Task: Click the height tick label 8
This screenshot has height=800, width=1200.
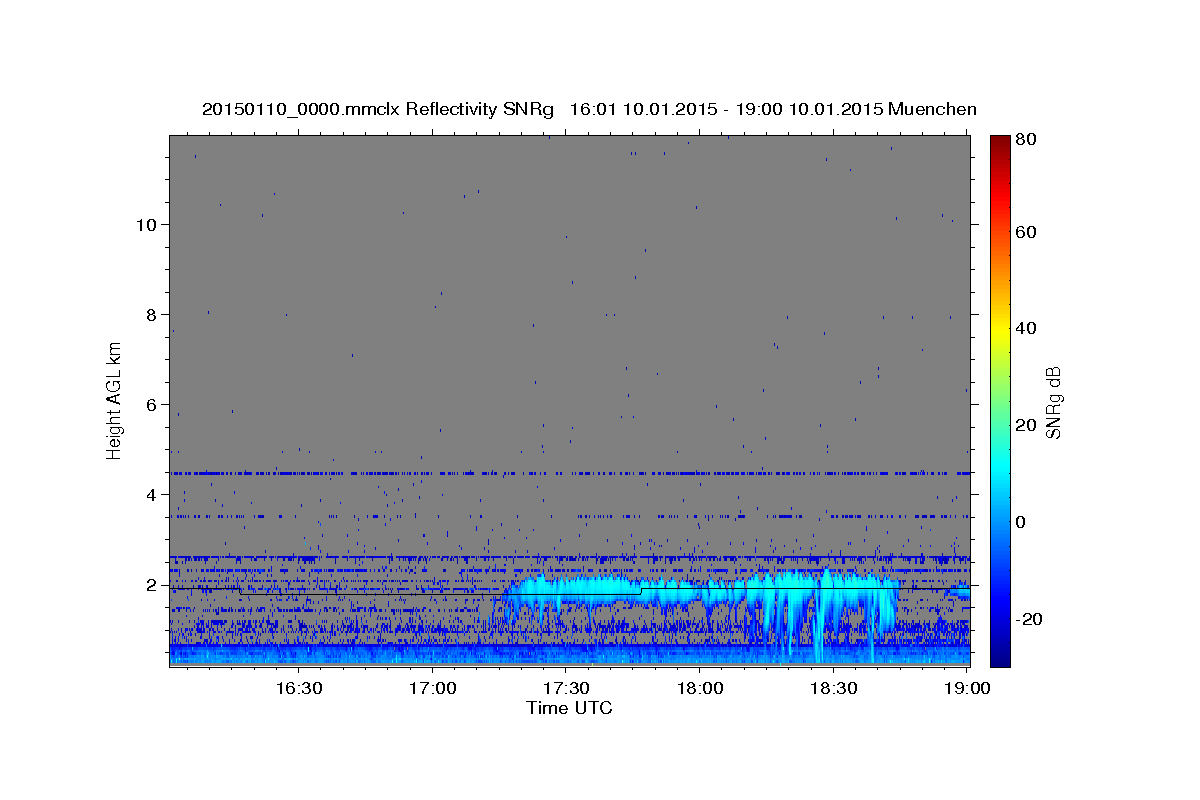Action: tap(152, 314)
